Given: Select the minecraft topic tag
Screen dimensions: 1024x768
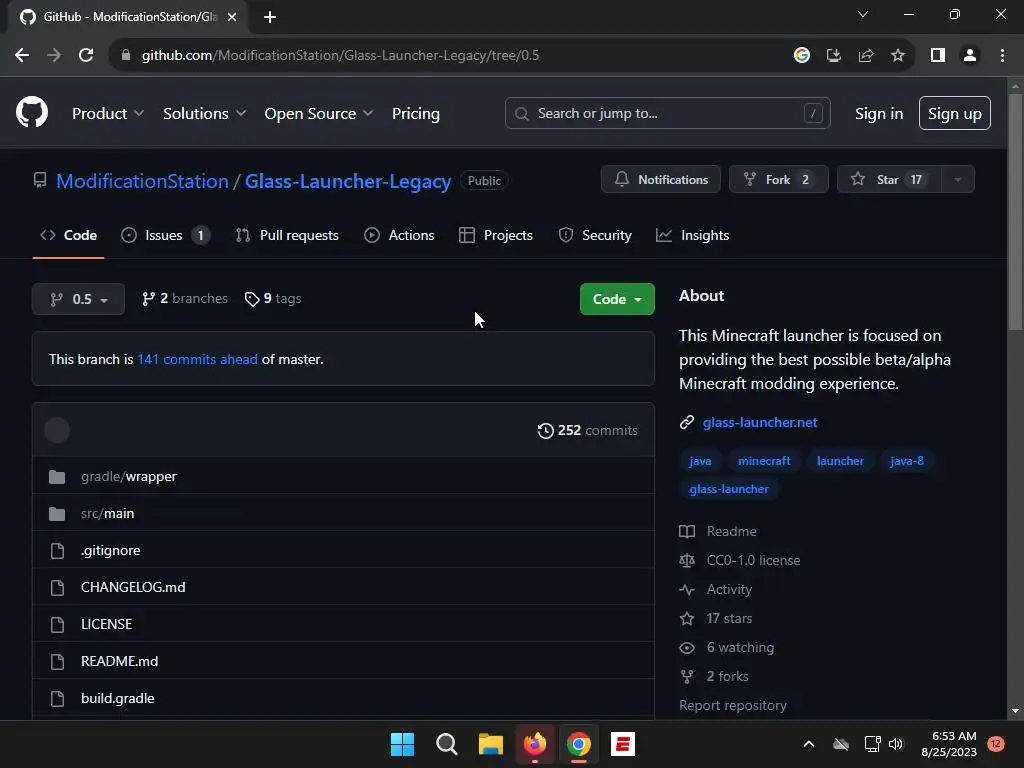Looking at the screenshot, I should coord(764,461).
